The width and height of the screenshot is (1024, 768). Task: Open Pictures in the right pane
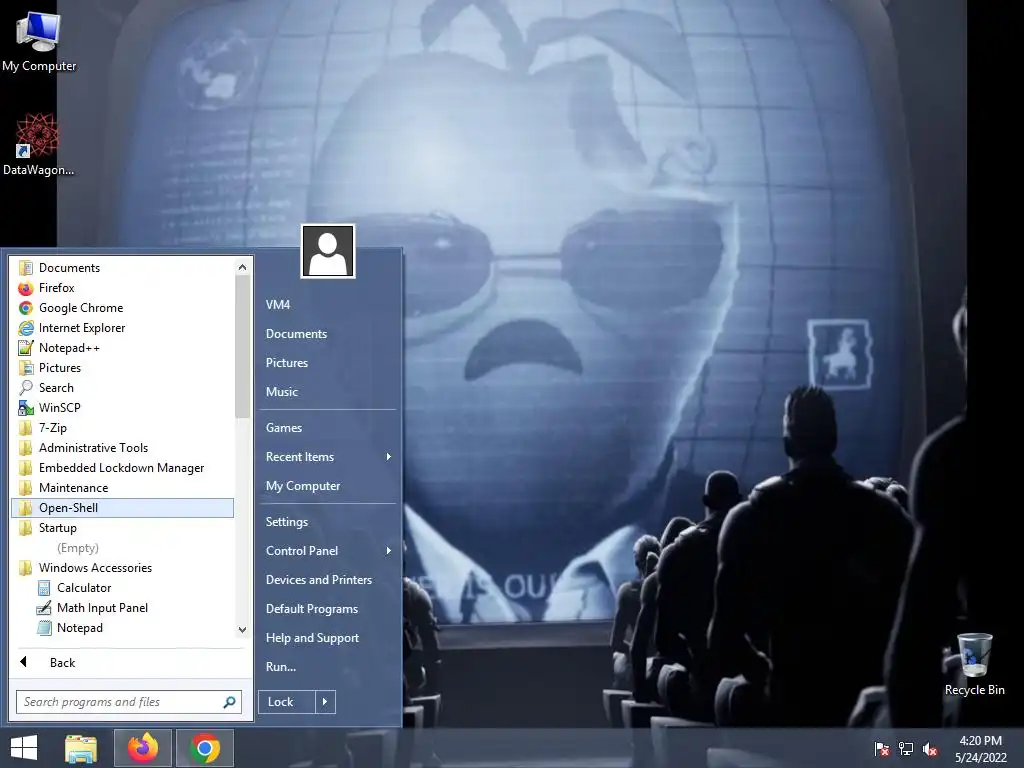[328, 363]
